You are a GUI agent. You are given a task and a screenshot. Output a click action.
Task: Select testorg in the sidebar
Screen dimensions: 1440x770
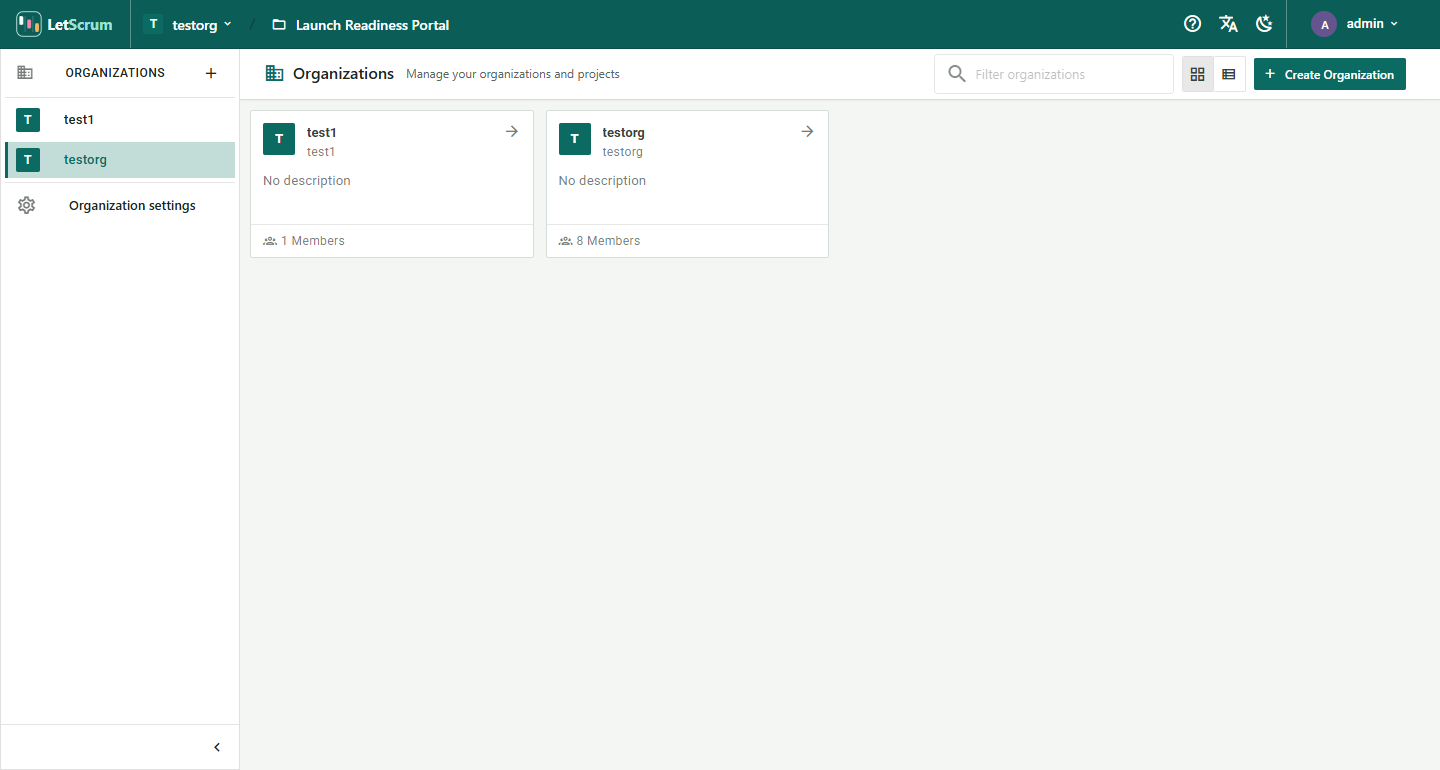120,160
